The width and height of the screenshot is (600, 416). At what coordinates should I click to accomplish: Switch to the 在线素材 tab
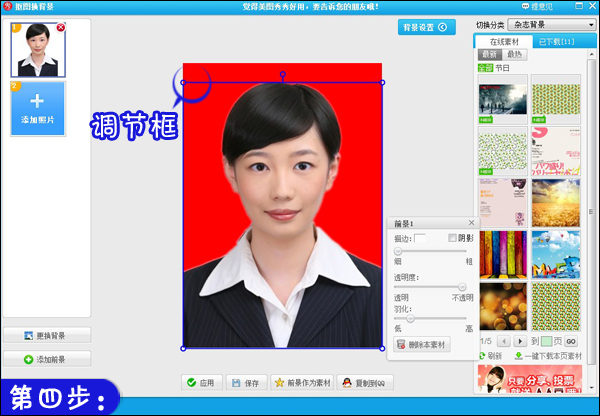(x=503, y=41)
